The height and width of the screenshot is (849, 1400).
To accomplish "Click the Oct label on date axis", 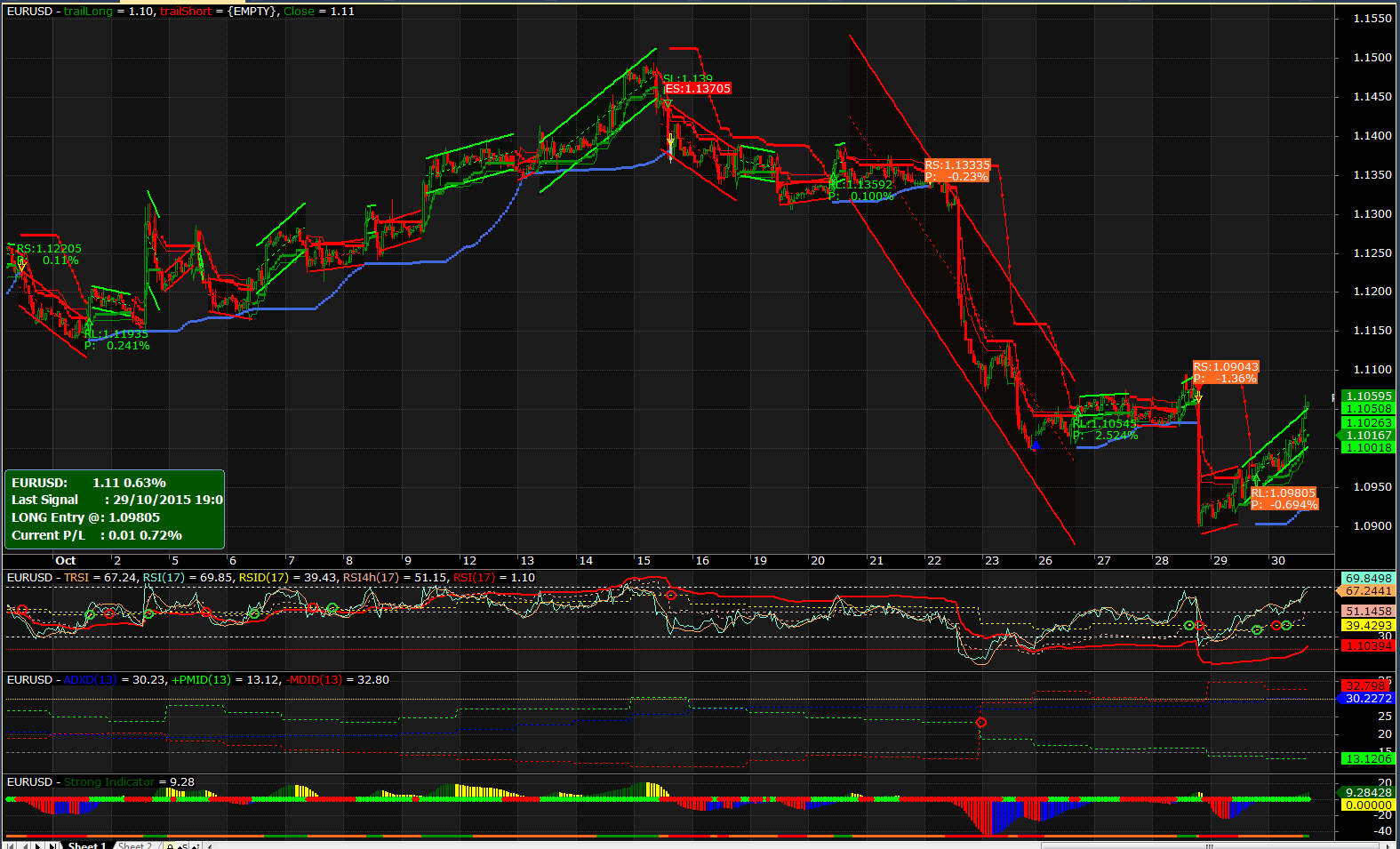I will pyautogui.click(x=66, y=561).
